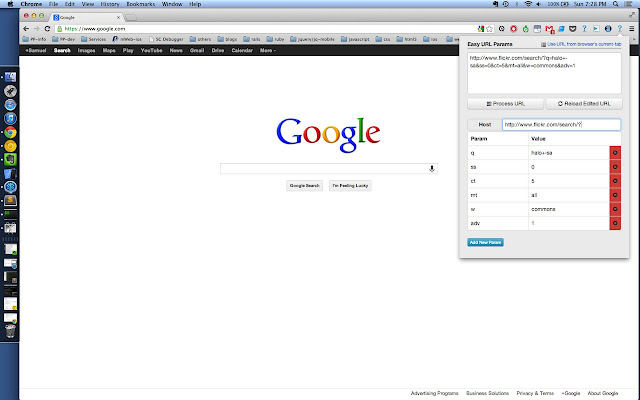Open the Services bookmarks folder
Screen dimensions: 640x400
tap(93, 39)
